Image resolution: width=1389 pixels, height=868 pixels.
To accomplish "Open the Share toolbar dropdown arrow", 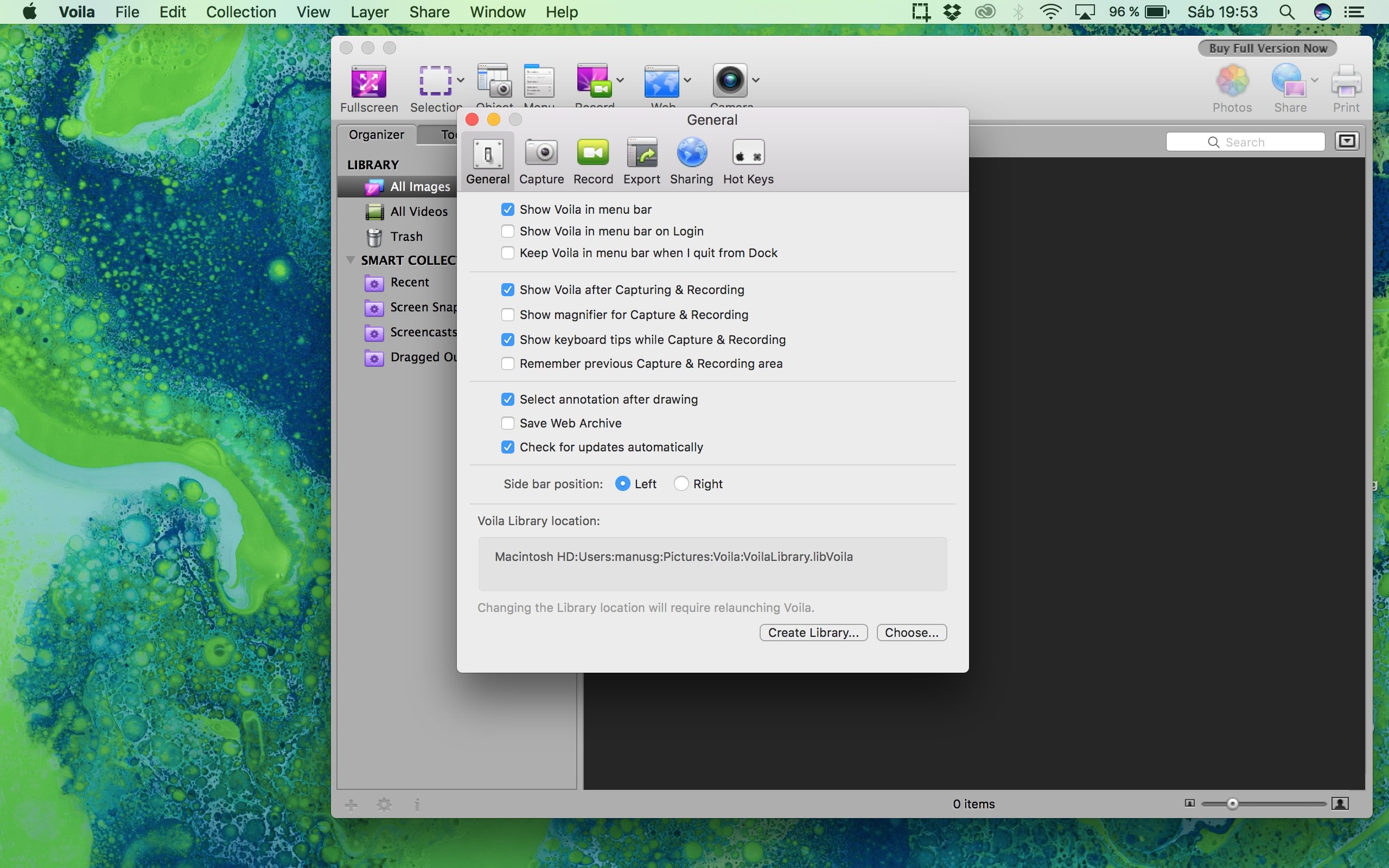I will pyautogui.click(x=1315, y=80).
